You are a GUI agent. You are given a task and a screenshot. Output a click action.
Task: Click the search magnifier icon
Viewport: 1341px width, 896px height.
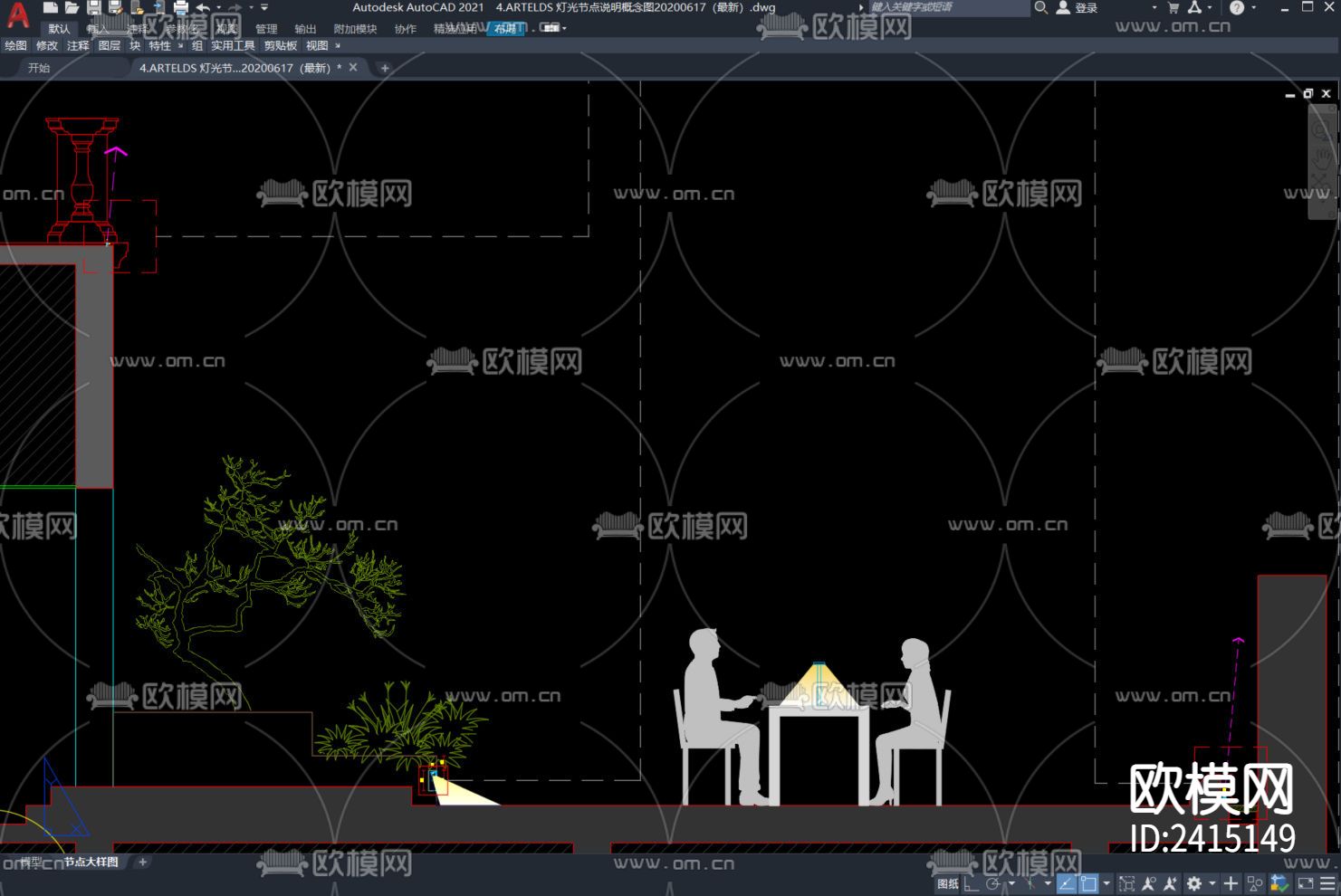[1041, 7]
